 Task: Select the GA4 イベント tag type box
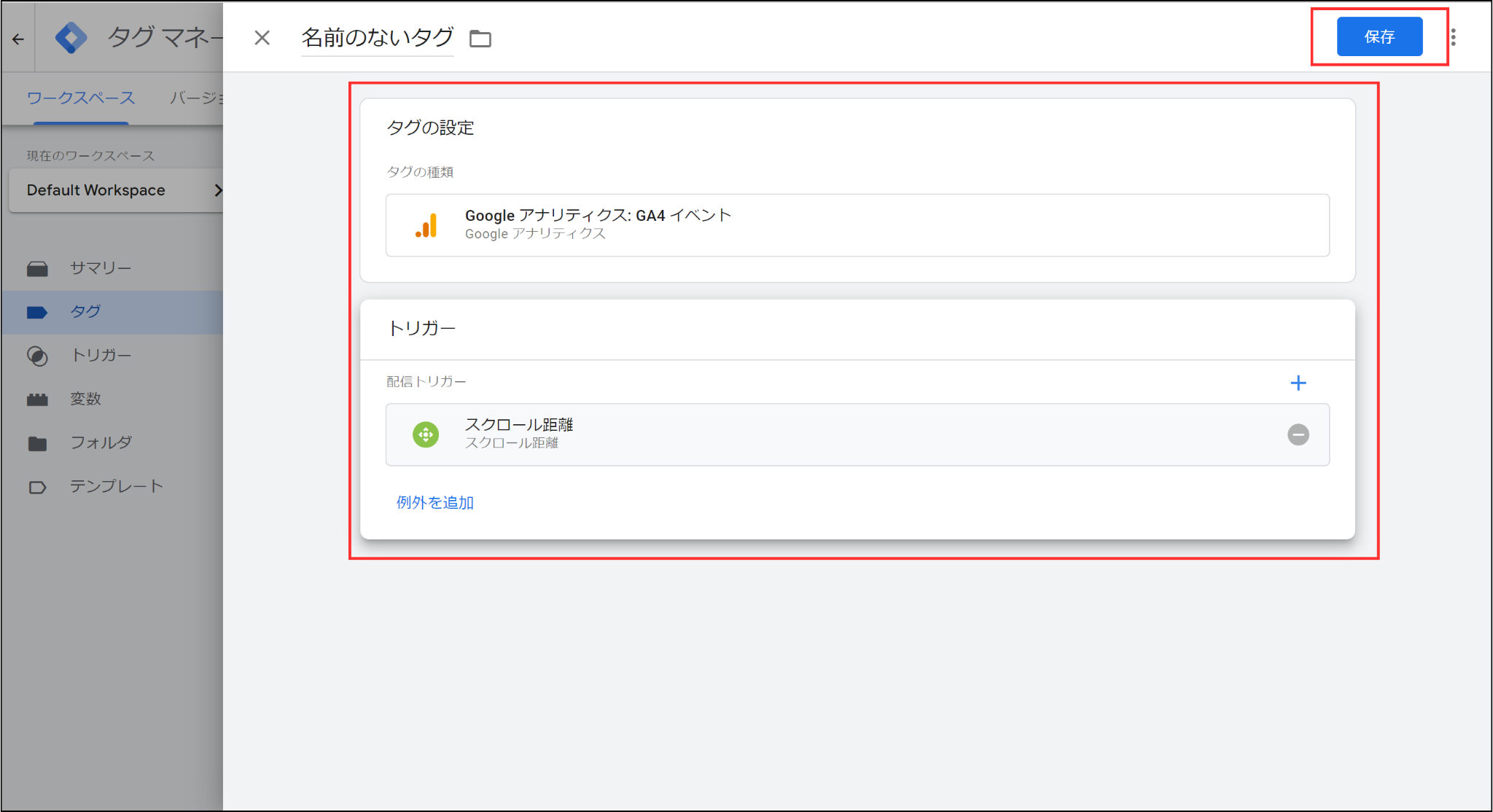tap(857, 225)
